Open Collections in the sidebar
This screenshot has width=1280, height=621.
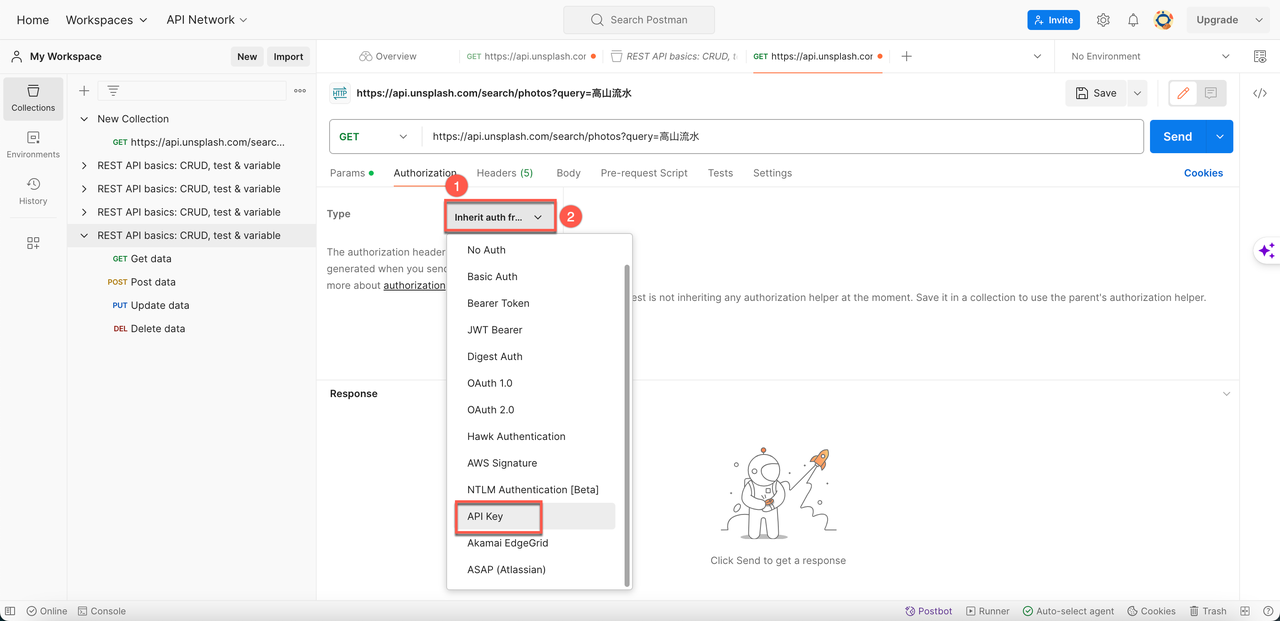[33, 97]
